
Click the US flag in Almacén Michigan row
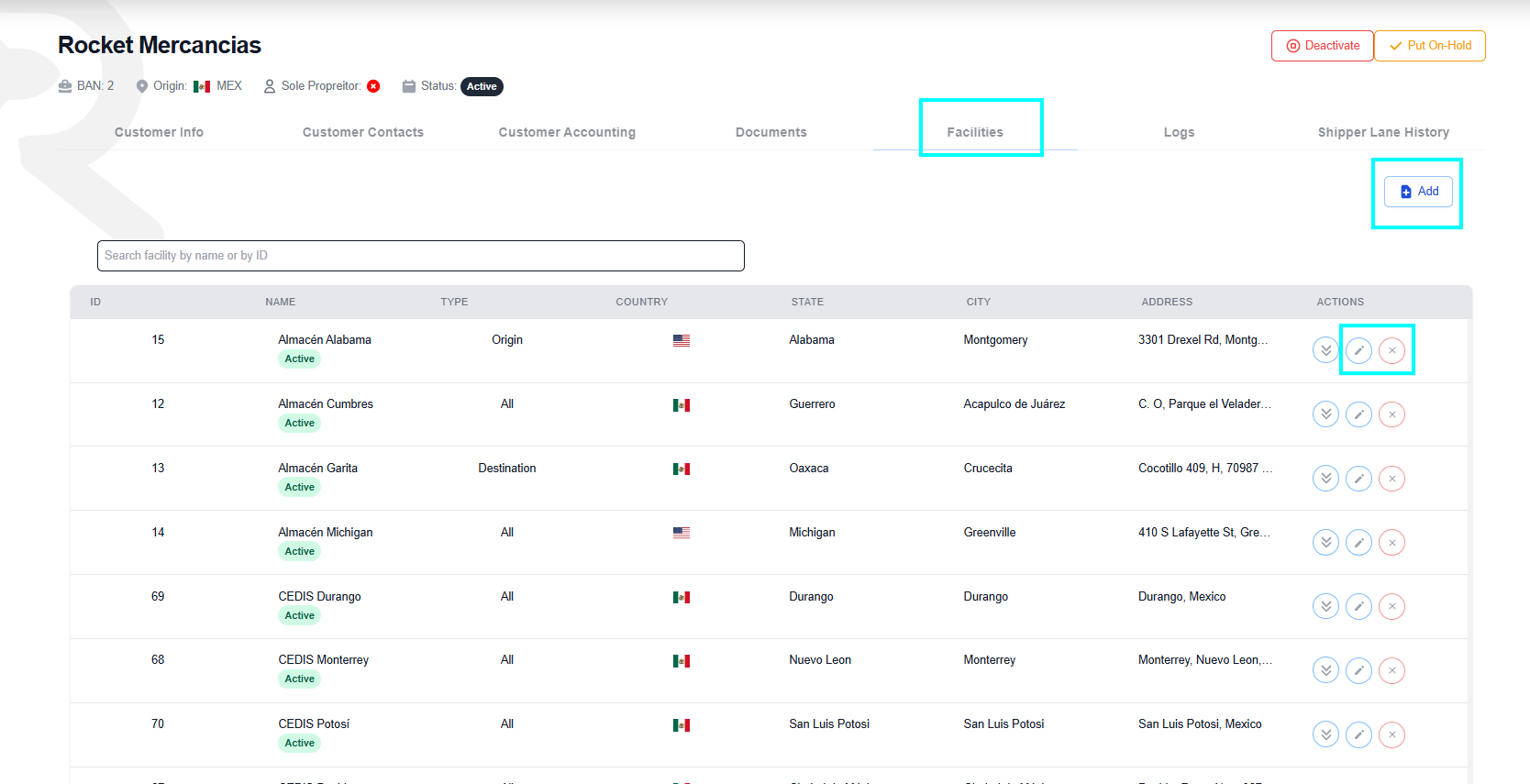(682, 533)
